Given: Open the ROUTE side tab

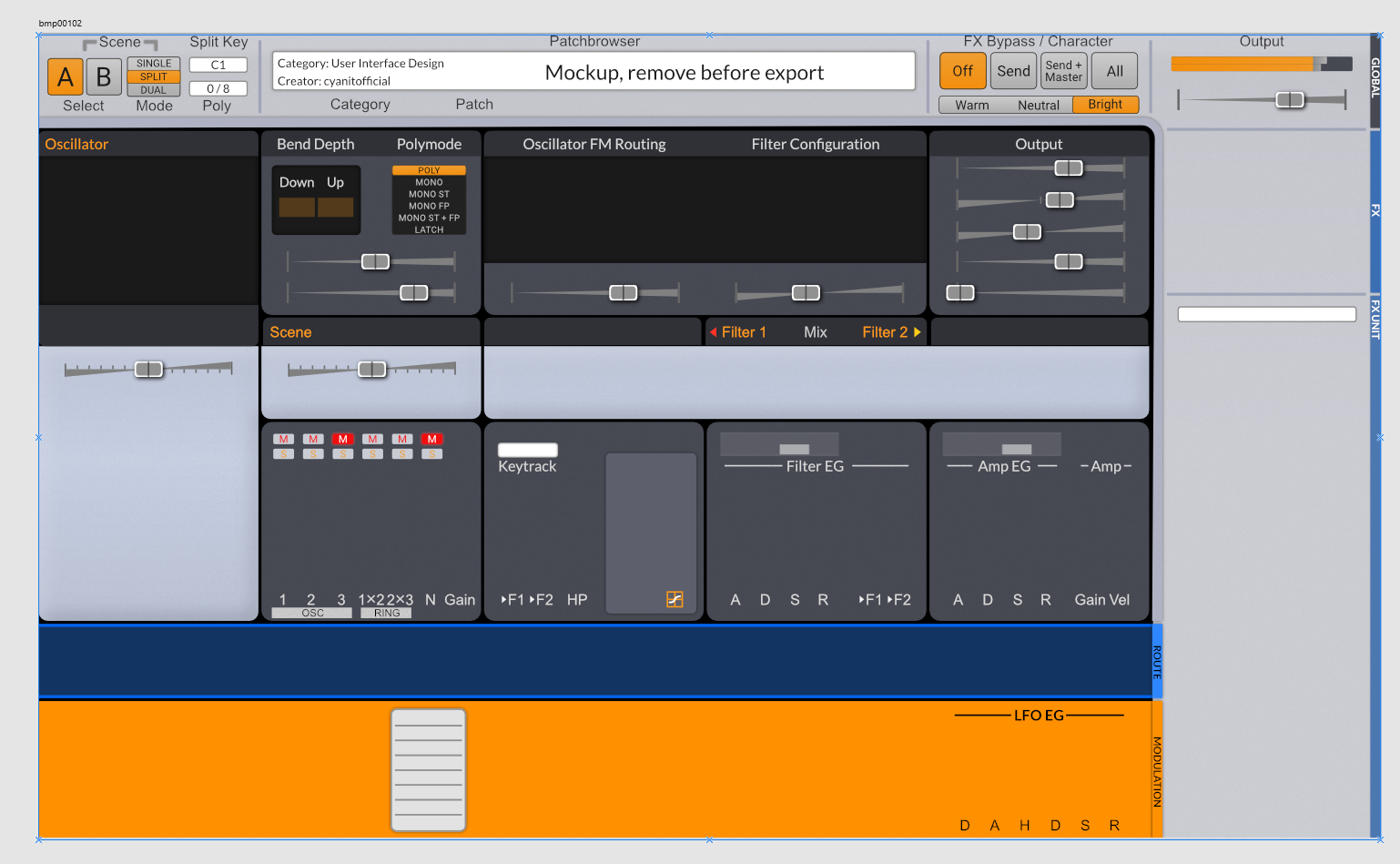Looking at the screenshot, I should click(1158, 662).
